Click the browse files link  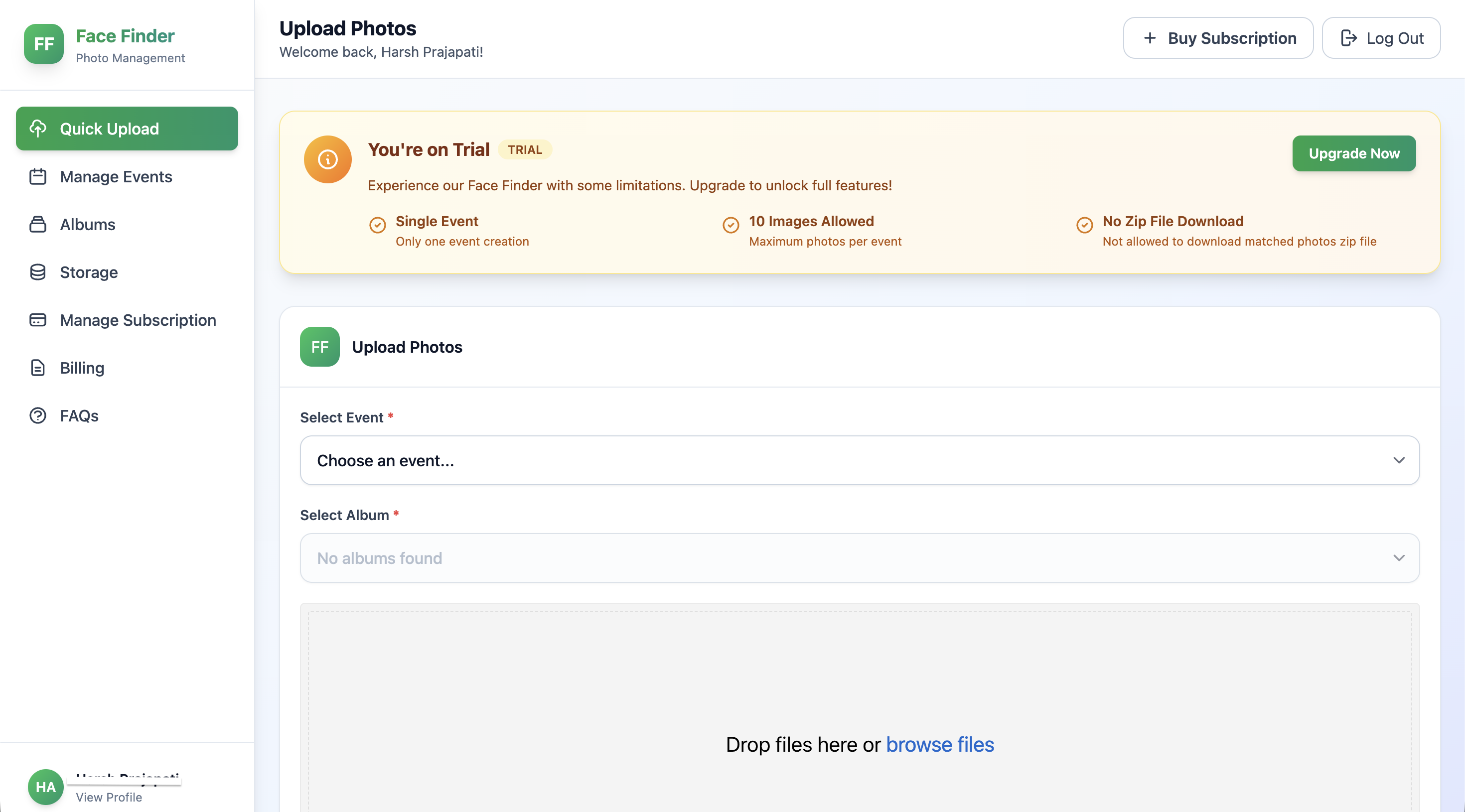coord(940,744)
